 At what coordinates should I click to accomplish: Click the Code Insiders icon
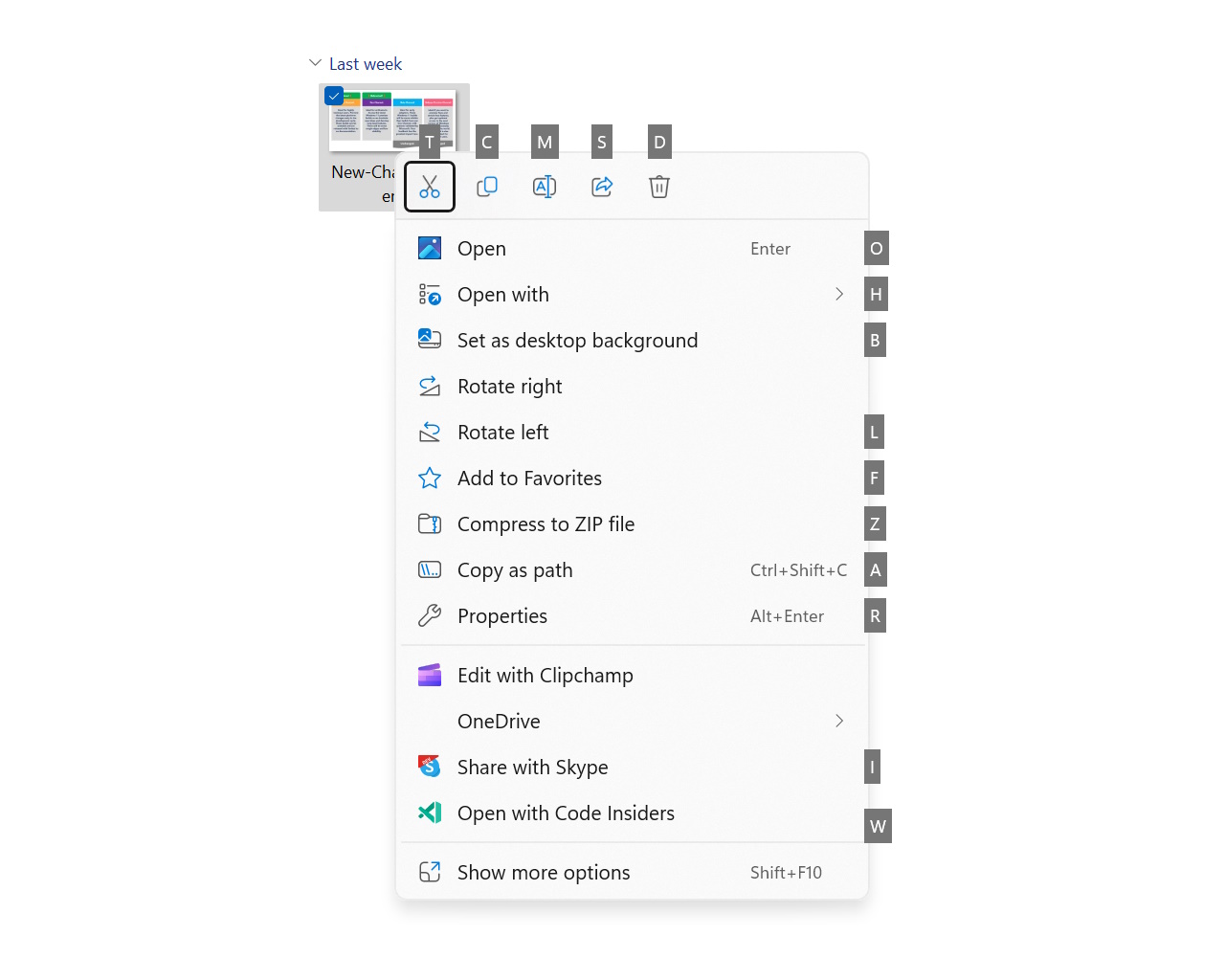[x=430, y=813]
